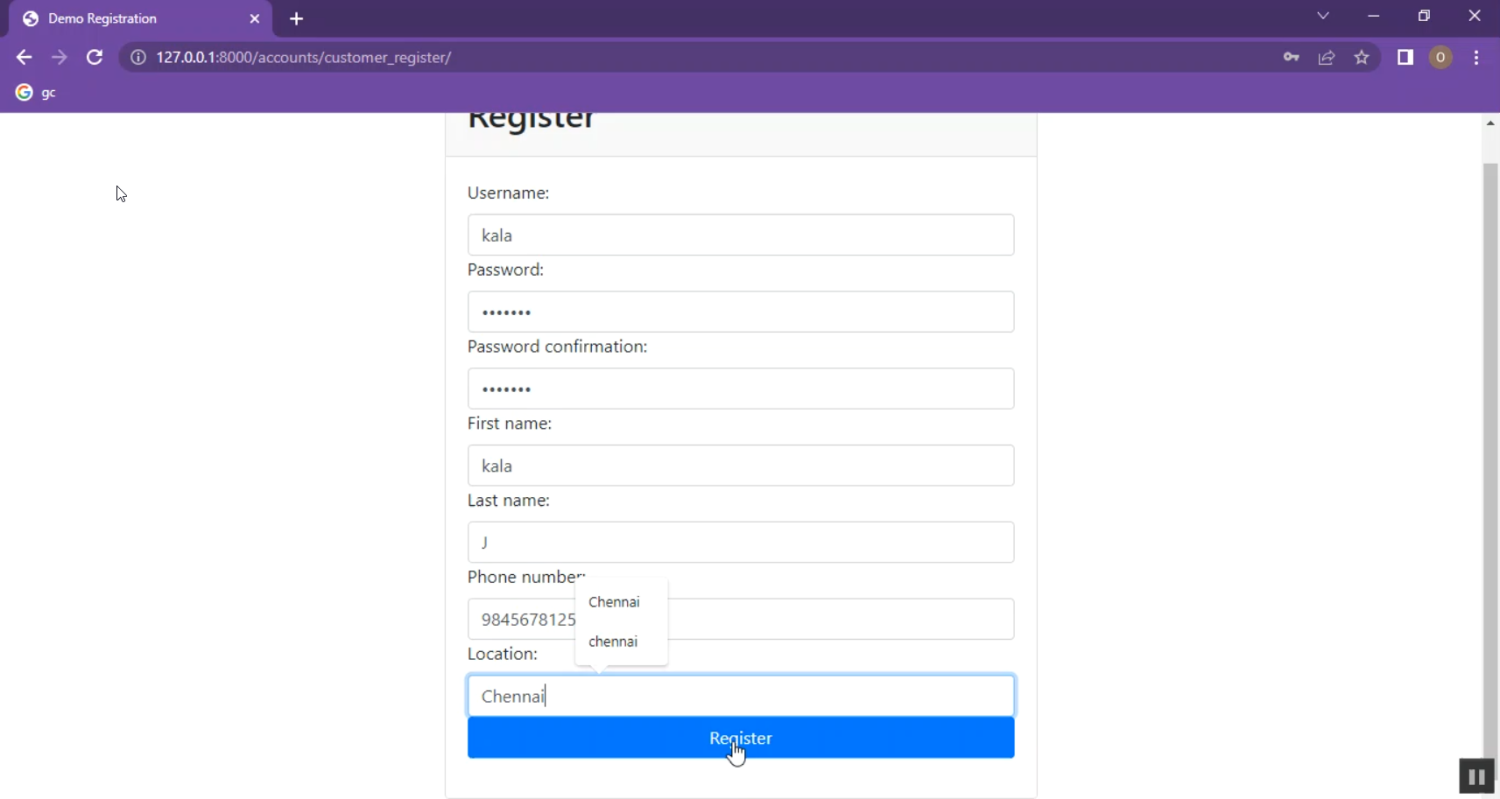This screenshot has width=1500, height=799.
Task: Toggle the browser side panel icon
Action: (x=1405, y=57)
